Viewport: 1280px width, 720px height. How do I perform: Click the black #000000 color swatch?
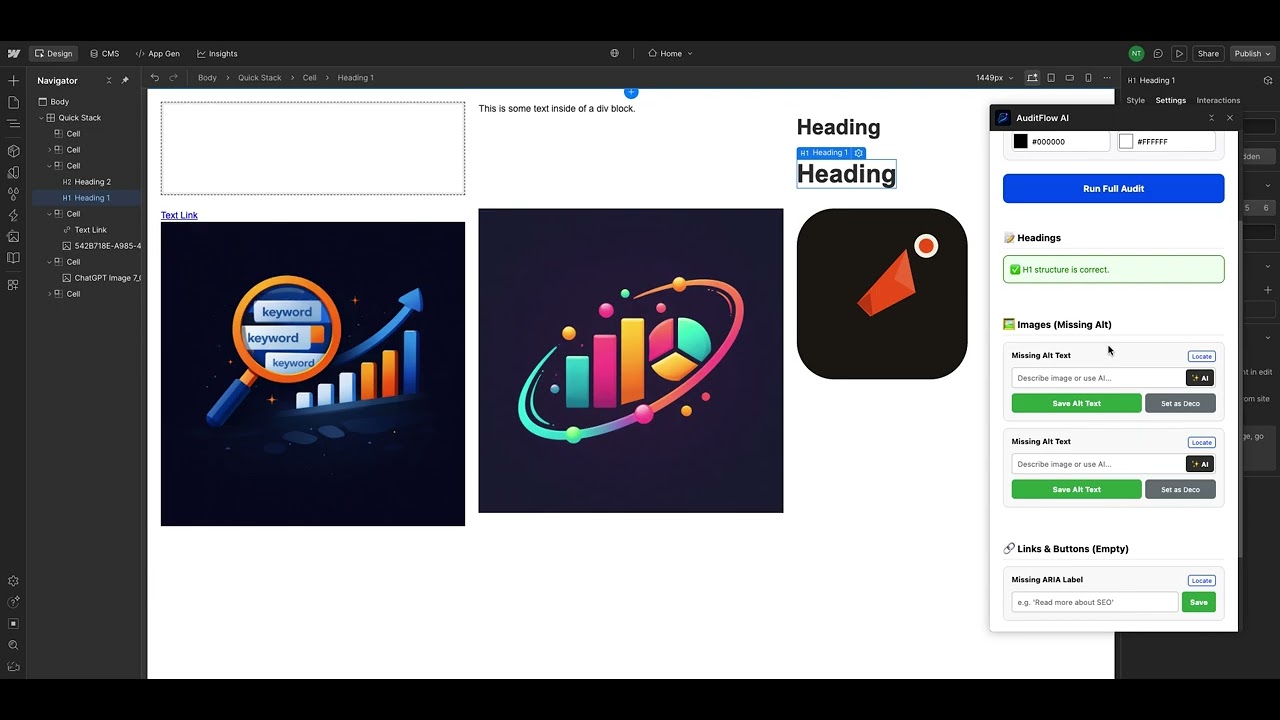1020,142
